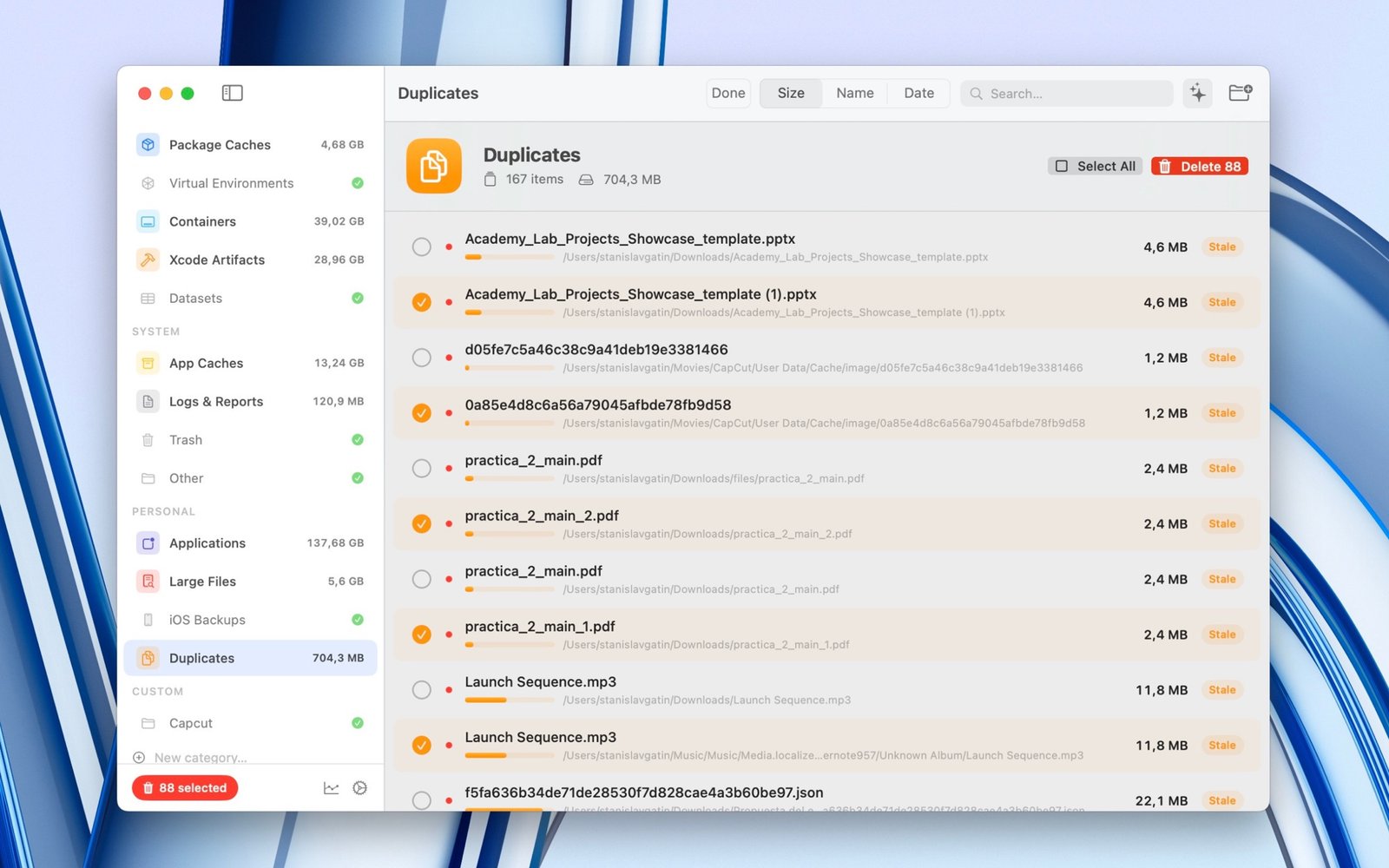Check d05fe7c5a46c38c9a41deb19e3381466 file

click(x=422, y=358)
